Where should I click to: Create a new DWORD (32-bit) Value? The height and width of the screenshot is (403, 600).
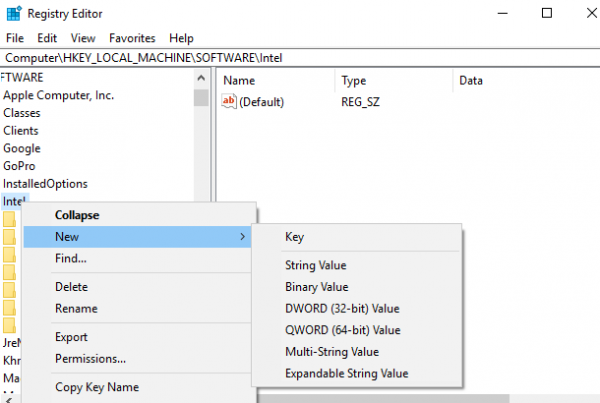pos(342,308)
